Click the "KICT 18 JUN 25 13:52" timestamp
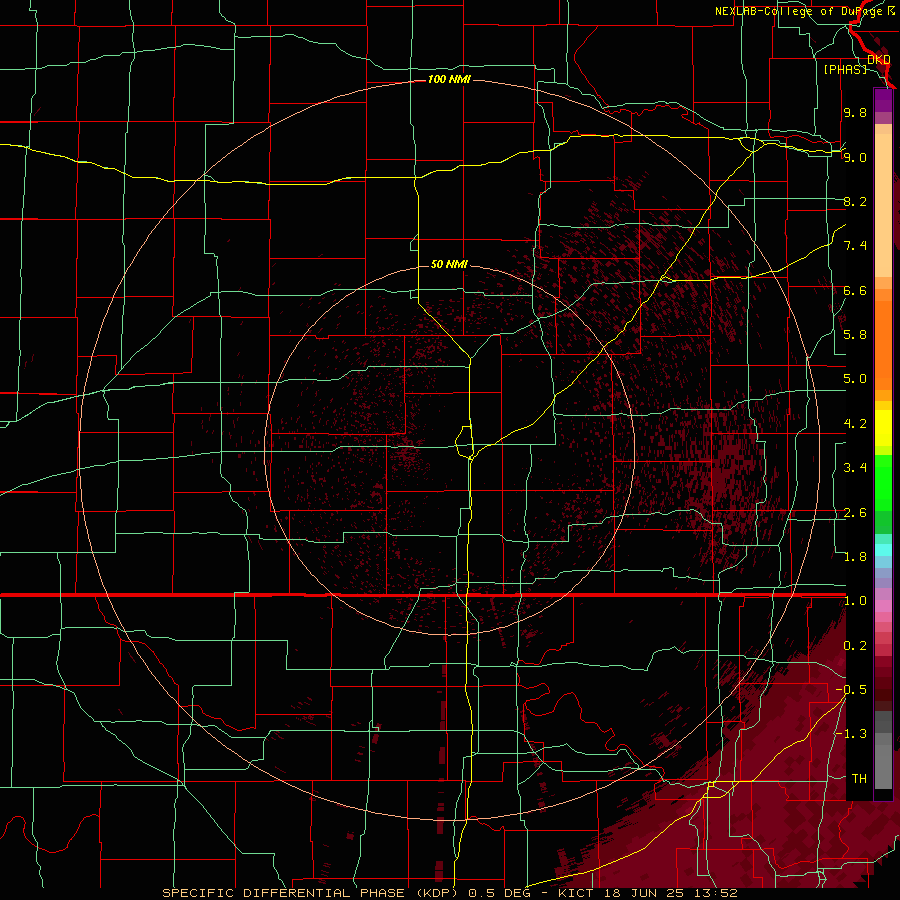Image resolution: width=900 pixels, height=900 pixels. [647, 893]
